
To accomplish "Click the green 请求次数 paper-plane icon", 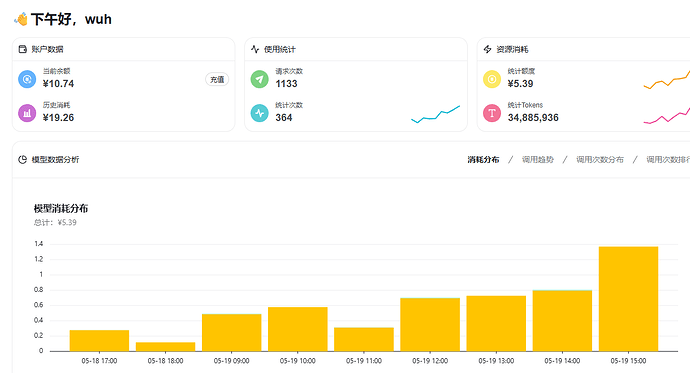I will coord(260,79).
